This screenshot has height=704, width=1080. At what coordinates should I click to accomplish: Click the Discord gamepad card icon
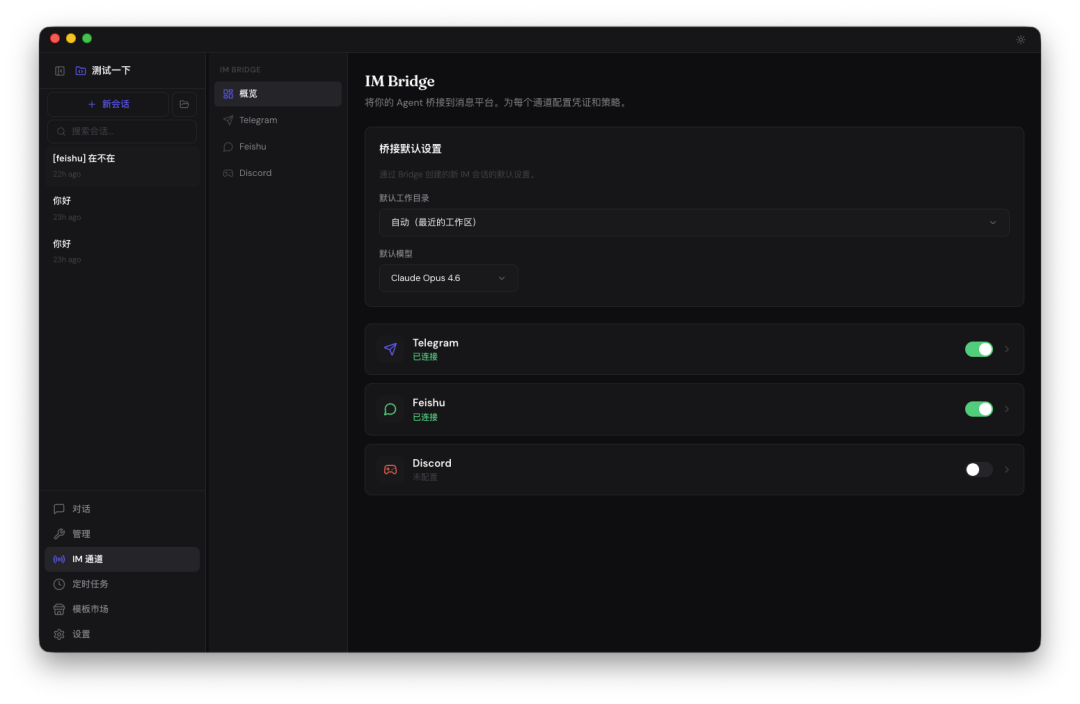(x=390, y=469)
